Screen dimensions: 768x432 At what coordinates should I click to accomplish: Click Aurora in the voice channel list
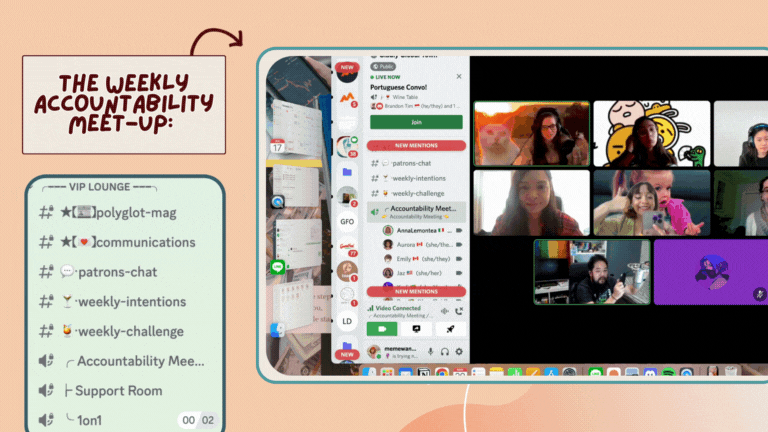click(422, 244)
